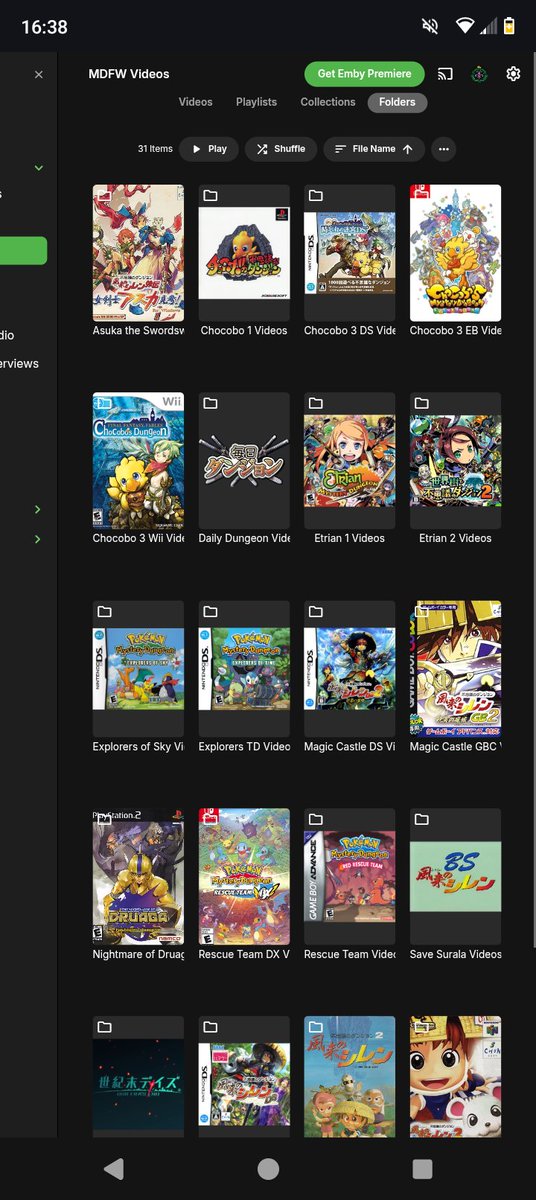Open the File Name sort dropdown
The width and height of the screenshot is (536, 1200).
click(374, 149)
